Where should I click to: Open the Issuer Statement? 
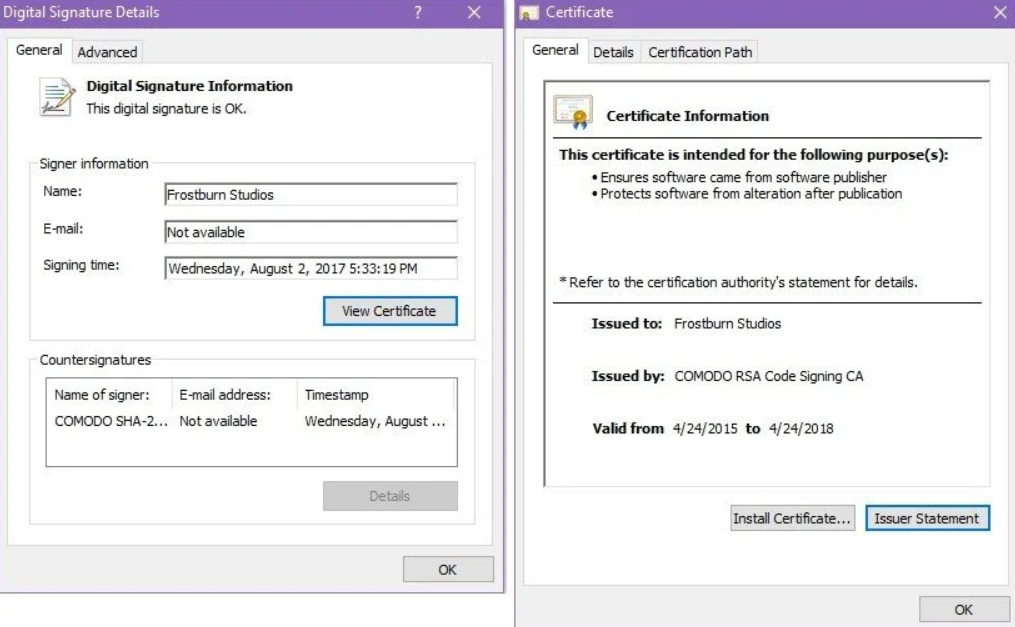coord(927,518)
